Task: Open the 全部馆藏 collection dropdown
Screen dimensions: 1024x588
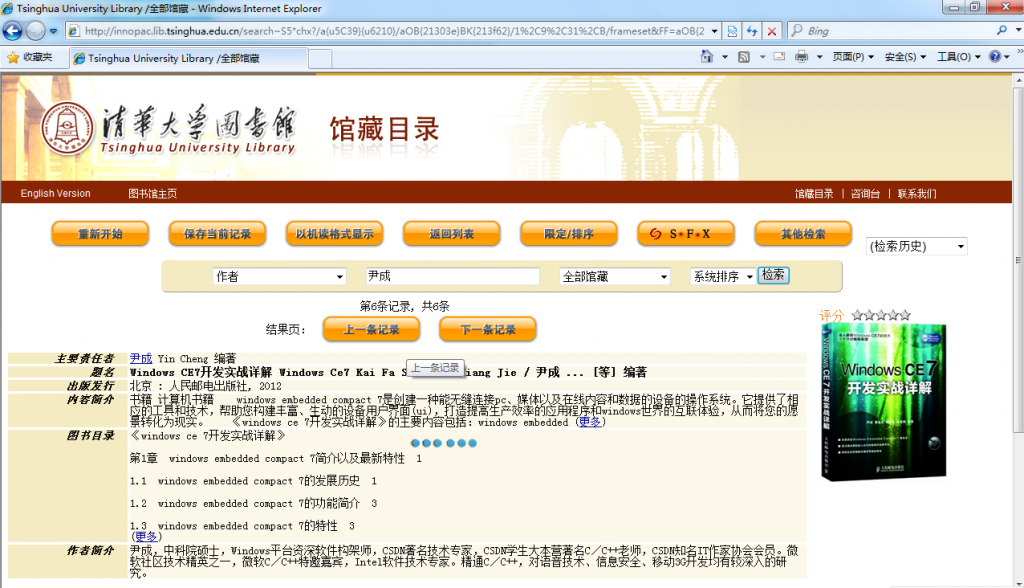Action: [x=615, y=276]
